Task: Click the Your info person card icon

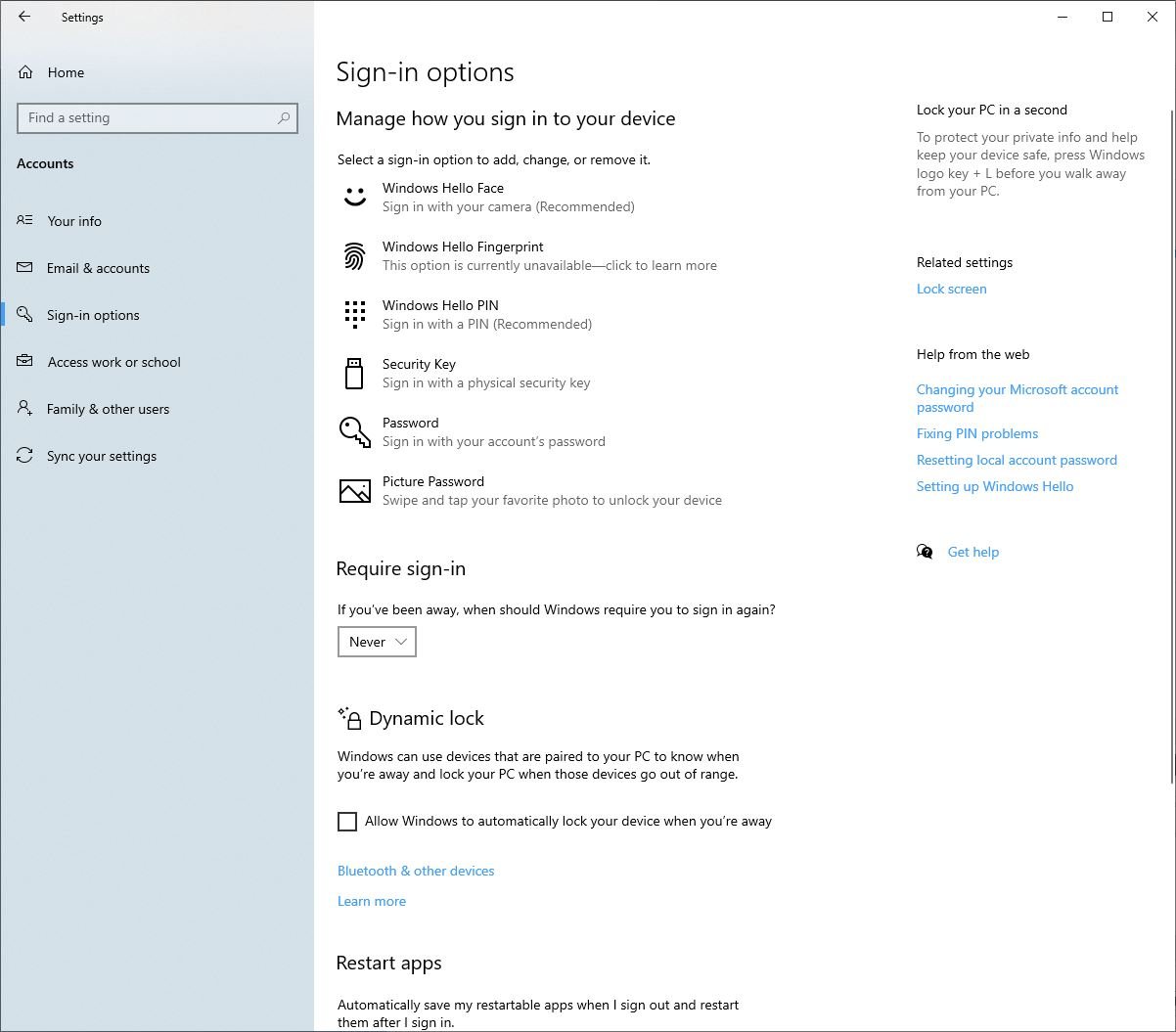Action: click(x=25, y=221)
